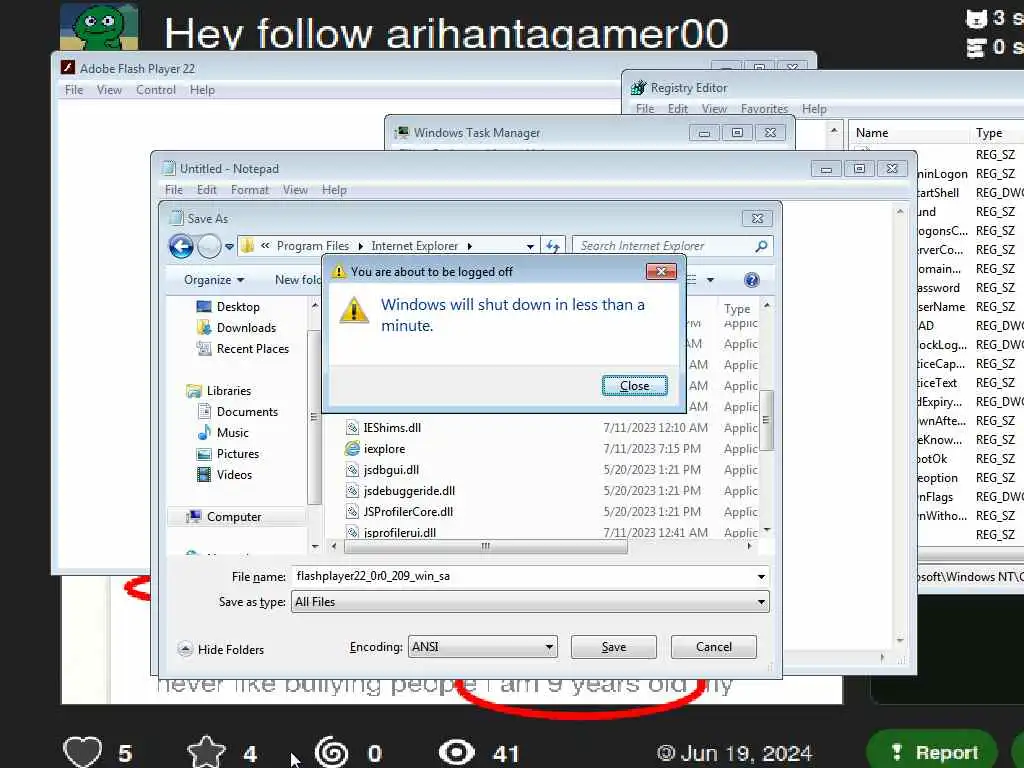Open Desktop in navigation pane
Image resolution: width=1024 pixels, height=768 pixels.
[238, 307]
